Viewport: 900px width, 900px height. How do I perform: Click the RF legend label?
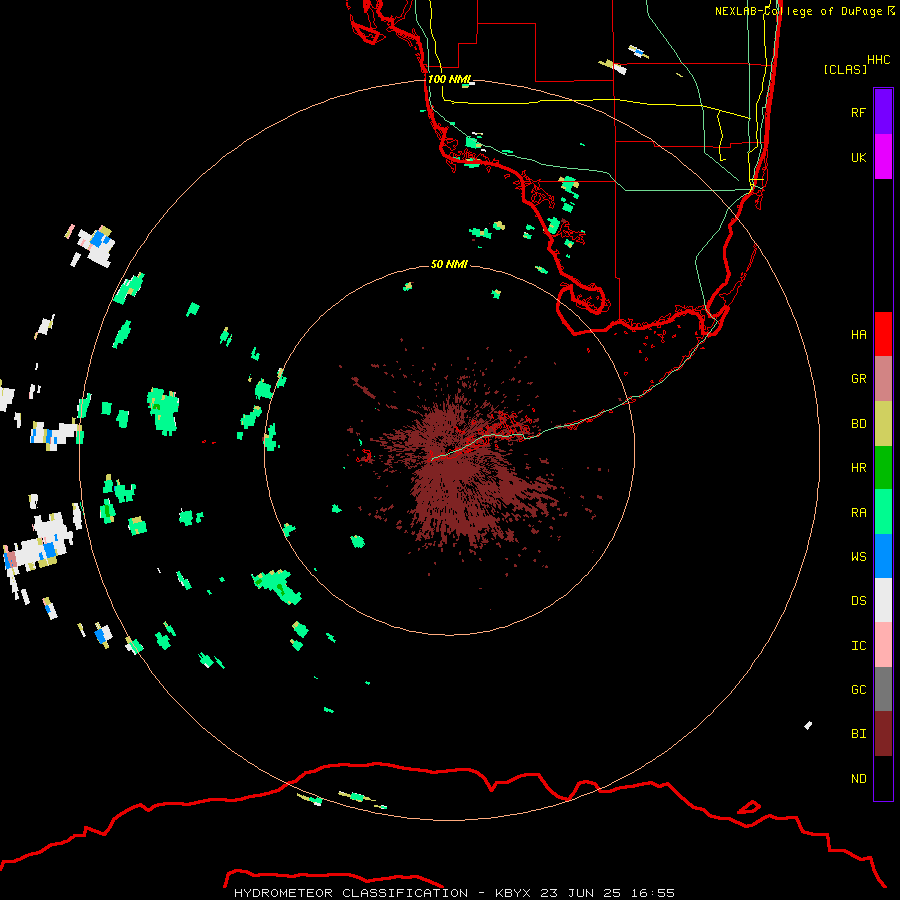click(x=858, y=112)
